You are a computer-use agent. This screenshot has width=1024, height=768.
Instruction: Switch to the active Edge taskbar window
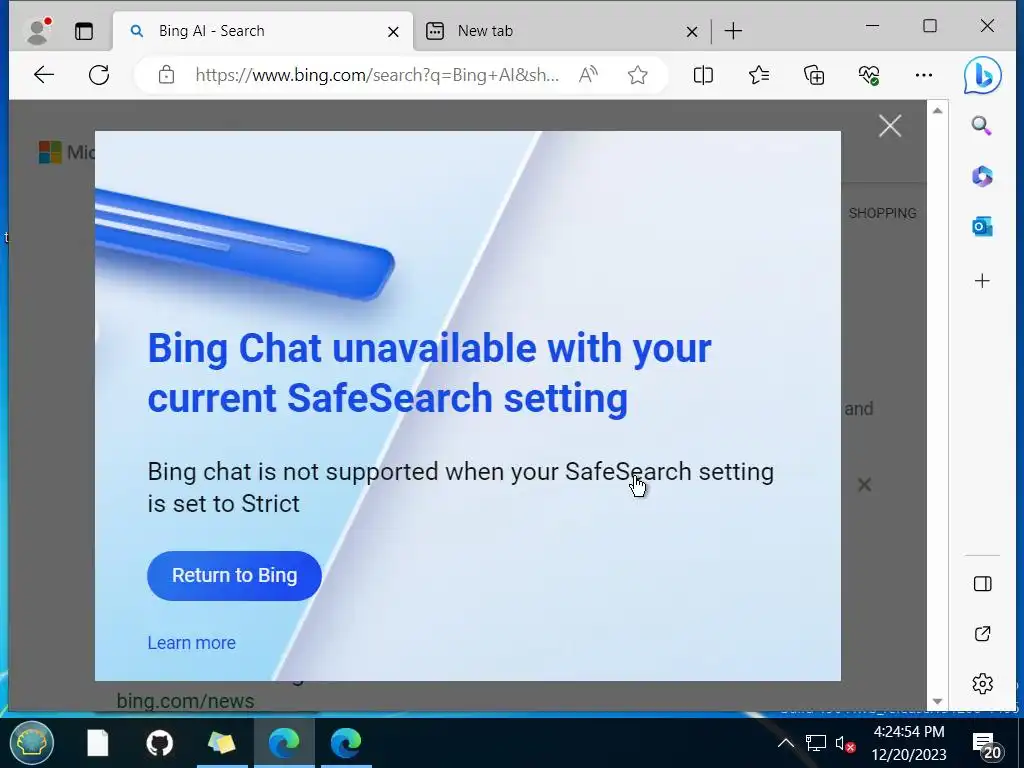(x=284, y=743)
